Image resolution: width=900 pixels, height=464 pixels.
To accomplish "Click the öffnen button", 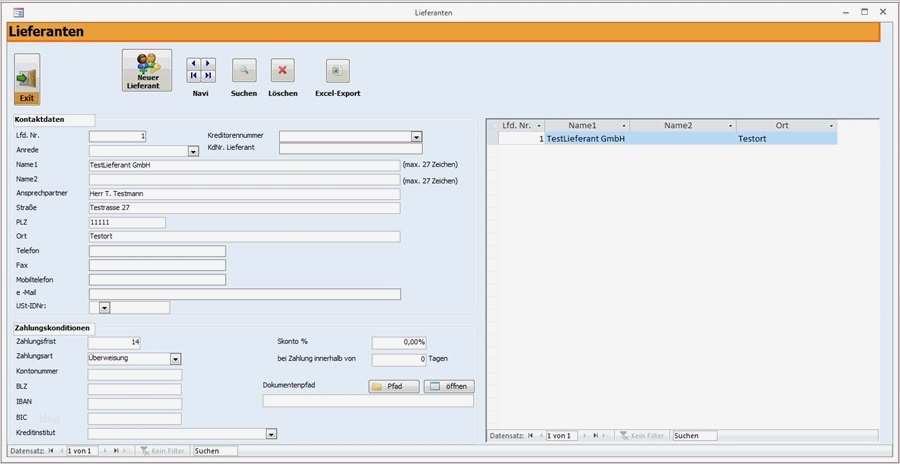I will coord(449,386).
